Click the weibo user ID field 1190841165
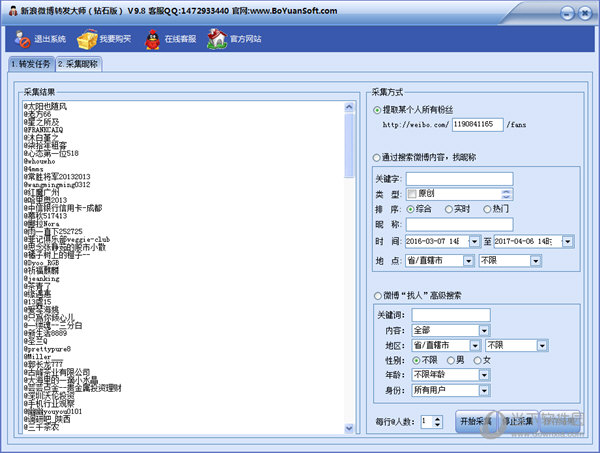 coord(478,125)
